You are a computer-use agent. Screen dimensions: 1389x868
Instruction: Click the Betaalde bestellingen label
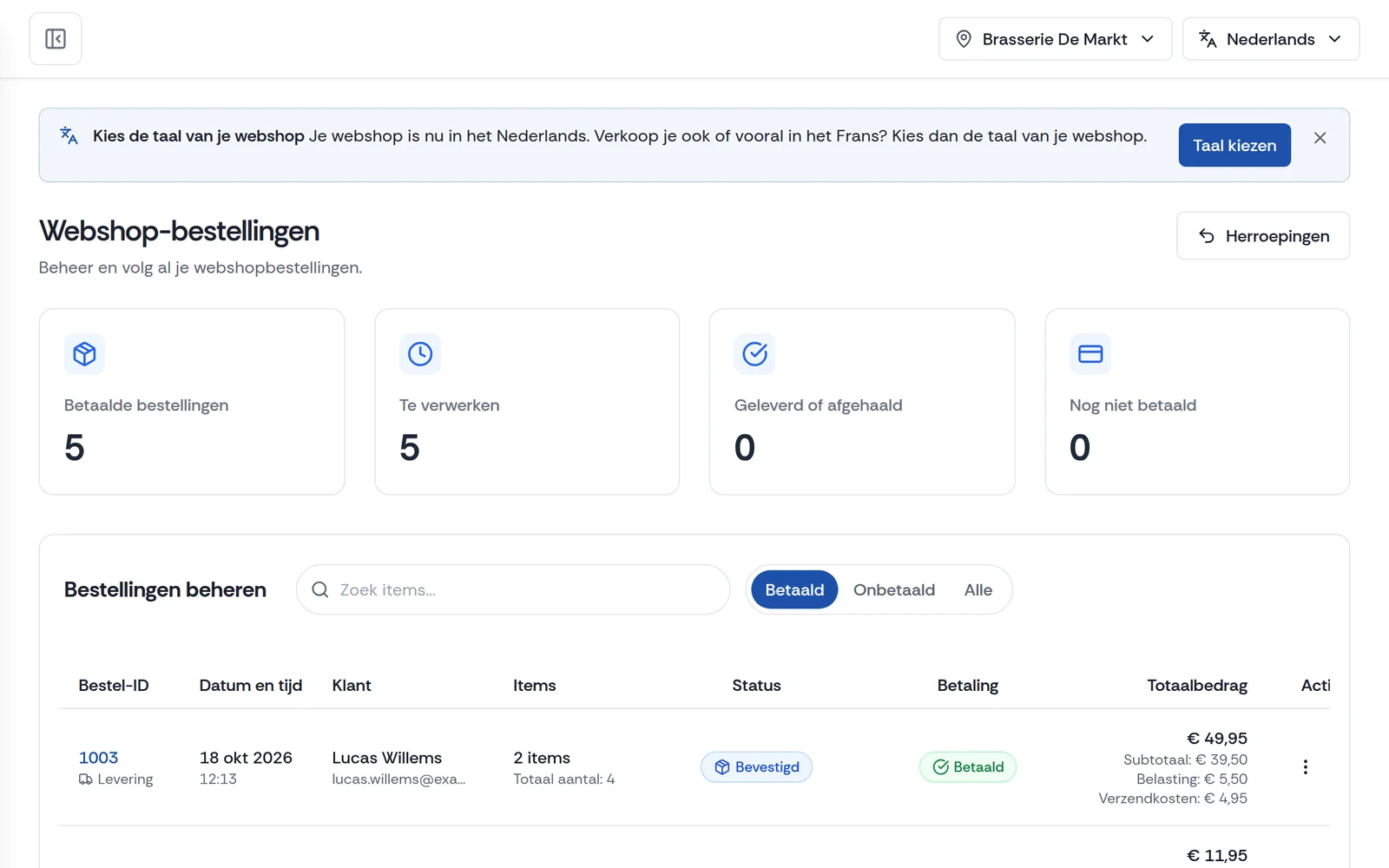(147, 405)
